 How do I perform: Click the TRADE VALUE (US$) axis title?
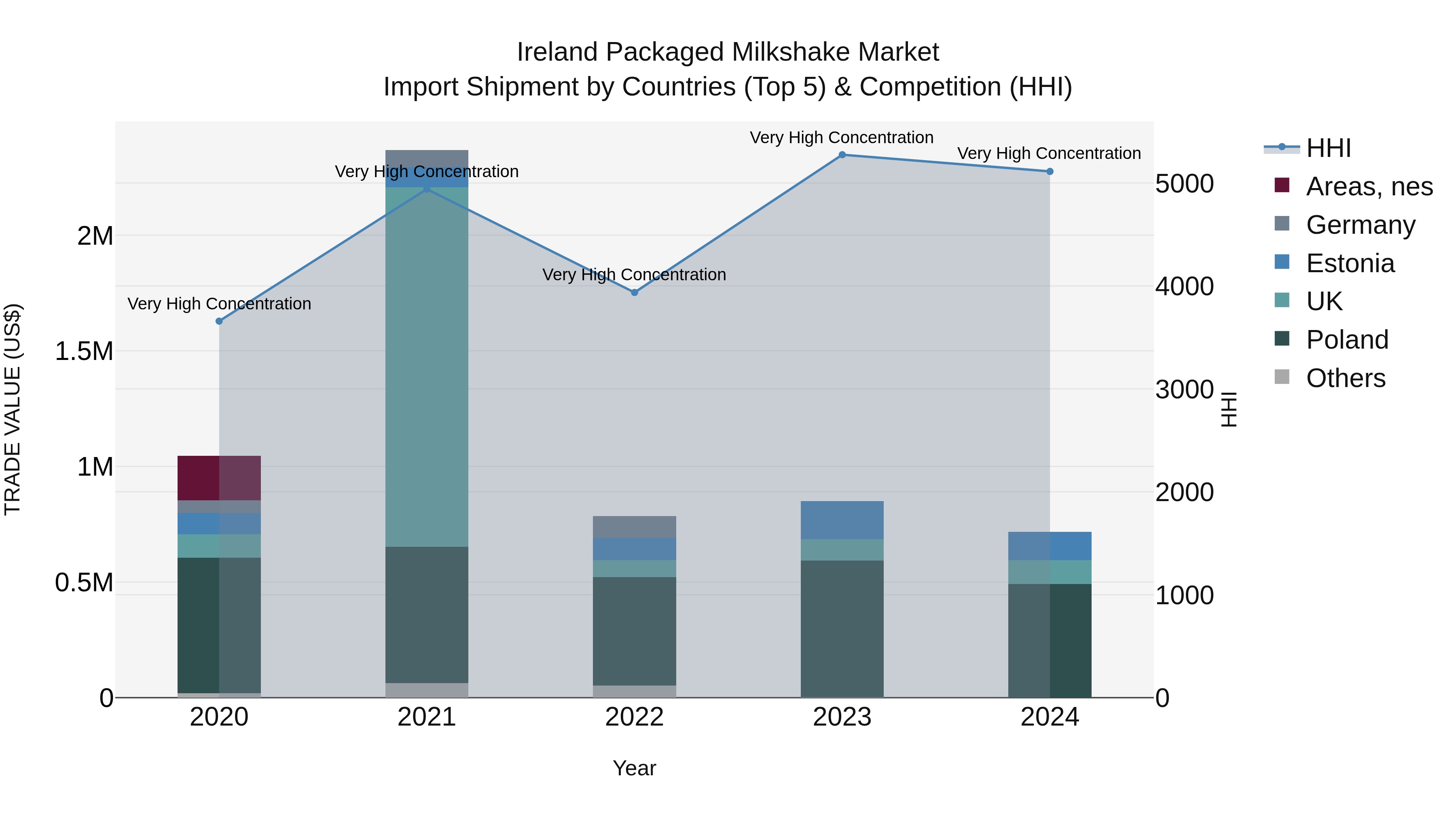click(x=13, y=410)
